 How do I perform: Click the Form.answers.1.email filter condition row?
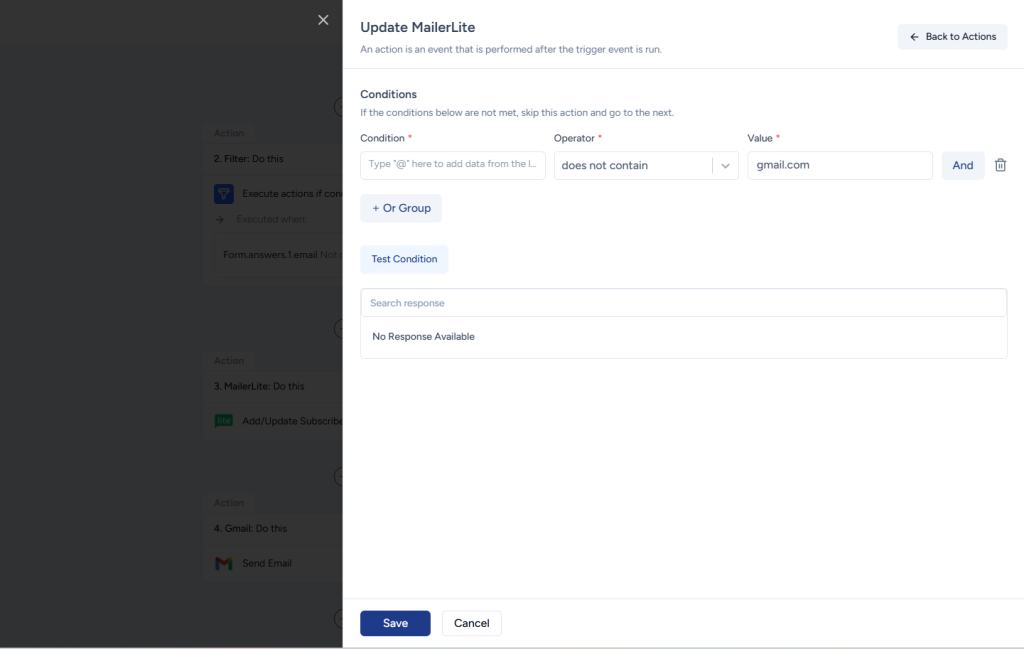click(275, 255)
